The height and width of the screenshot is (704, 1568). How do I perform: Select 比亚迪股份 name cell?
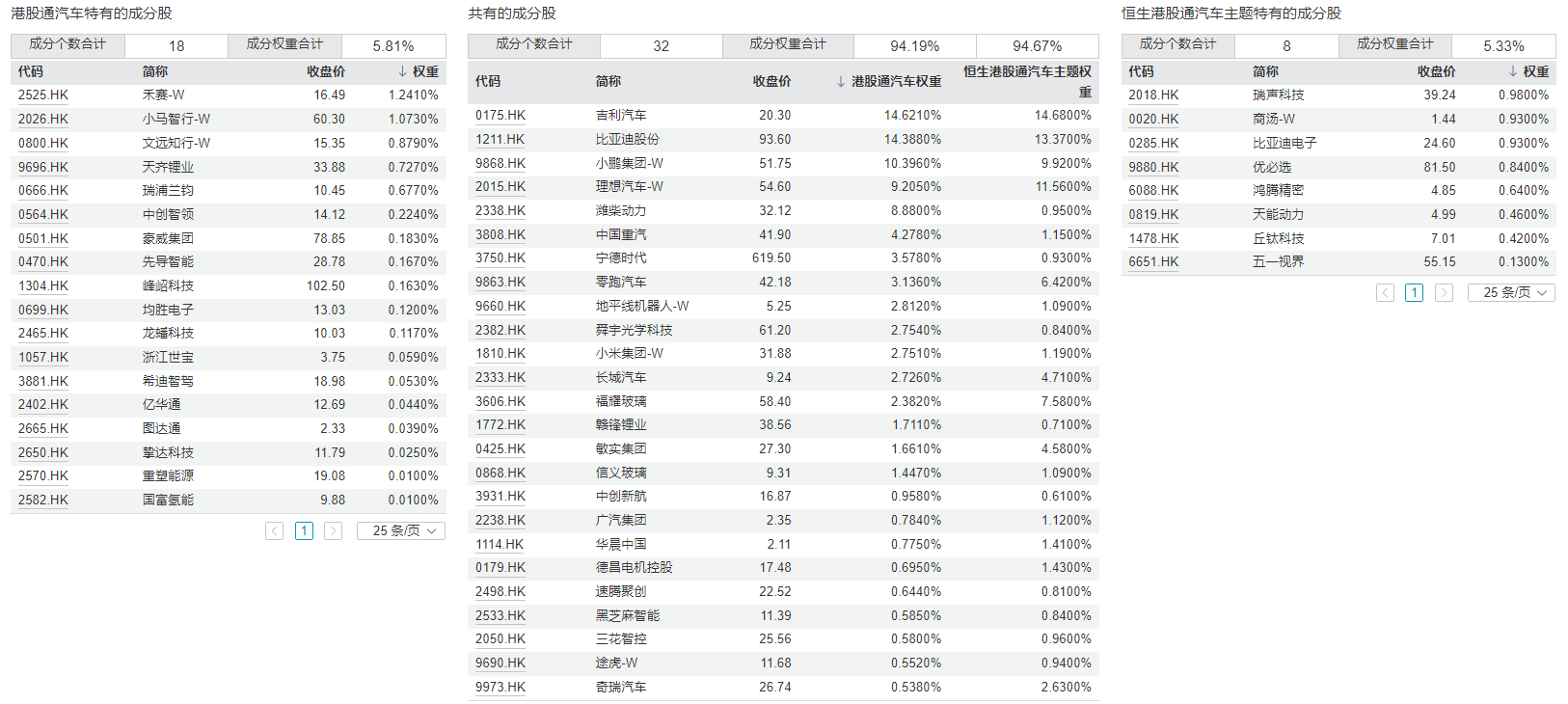tap(628, 140)
